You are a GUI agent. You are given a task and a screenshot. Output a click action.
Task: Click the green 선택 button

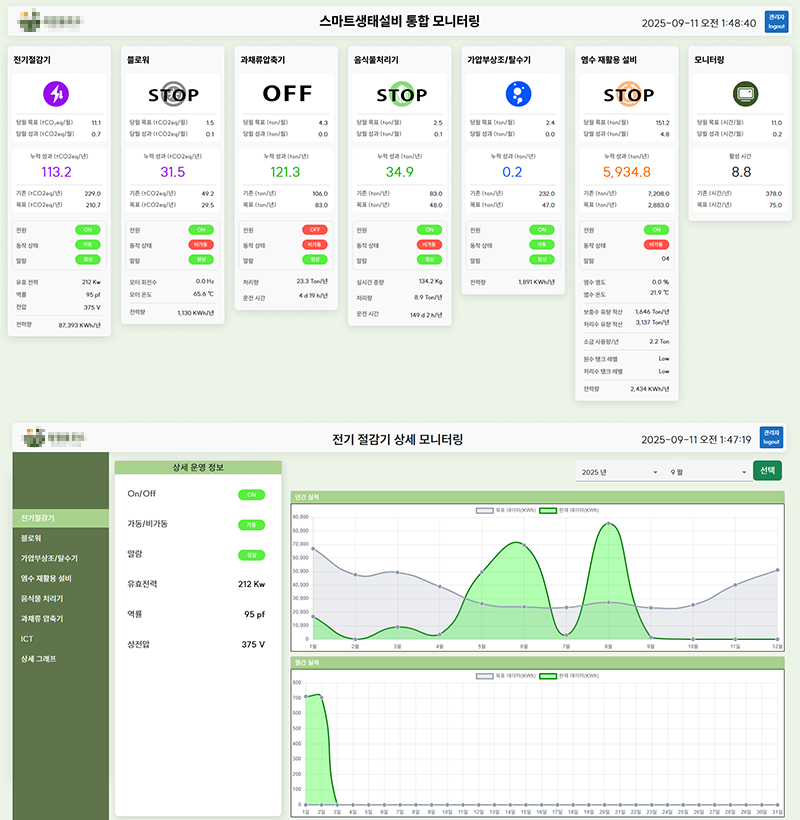[x=767, y=471]
